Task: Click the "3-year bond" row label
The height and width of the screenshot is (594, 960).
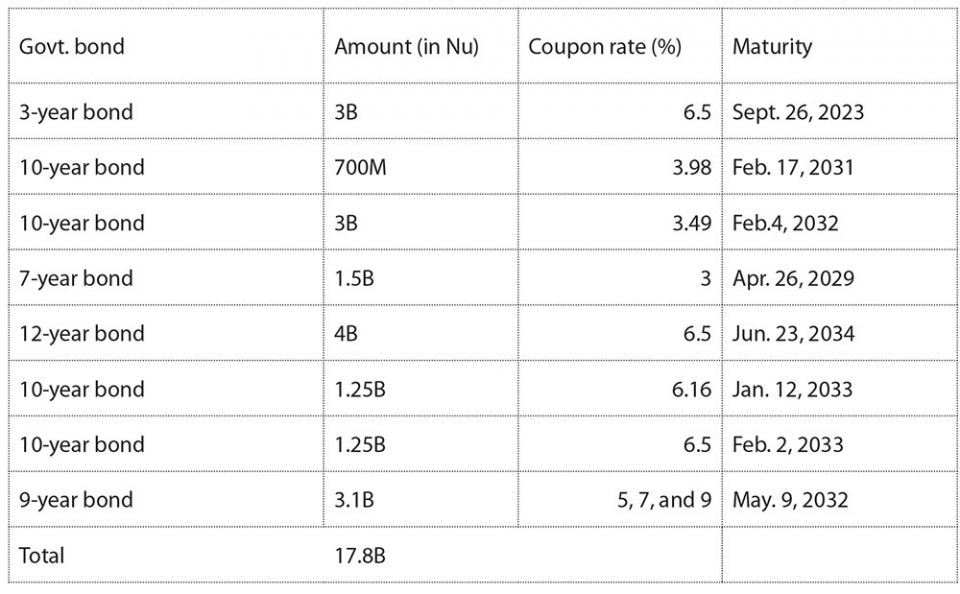Action: 76,112
